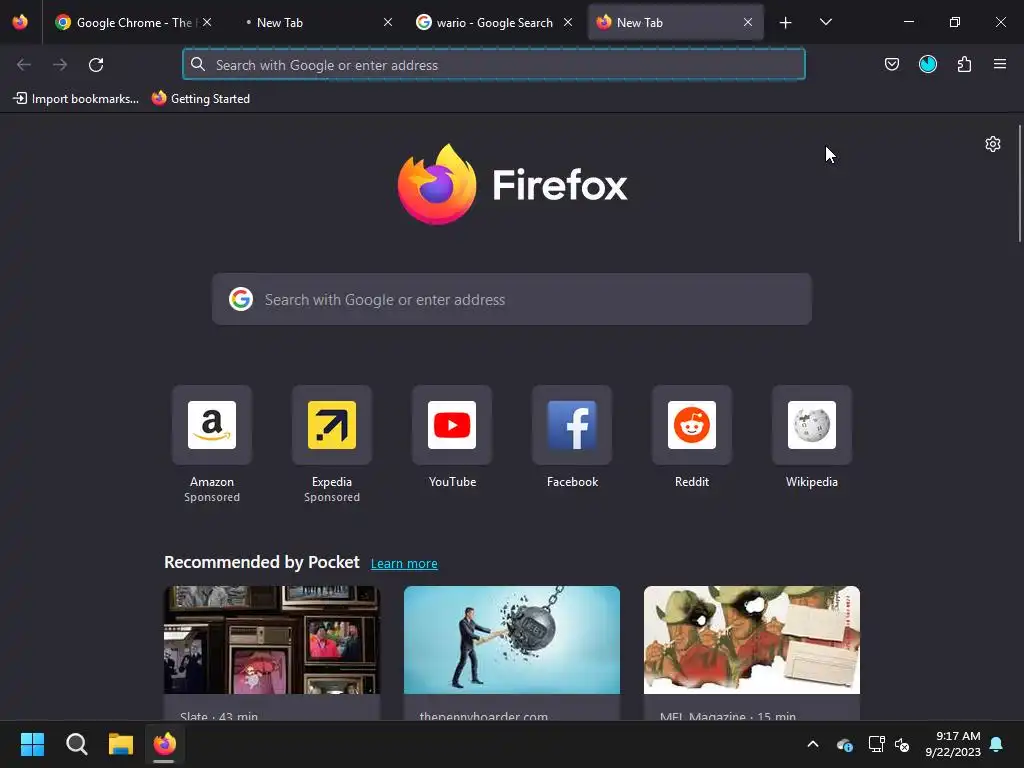
Task: Close the active New Tab tab
Action: [x=748, y=22]
